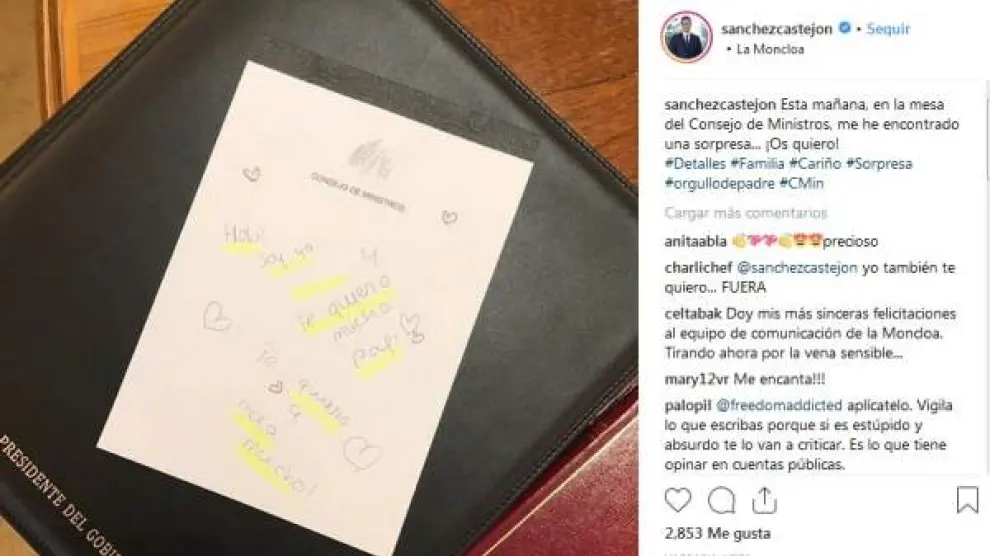Viewport: 990px width, 556px height.
Task: Open the #CMin hashtag
Action: tap(801, 184)
